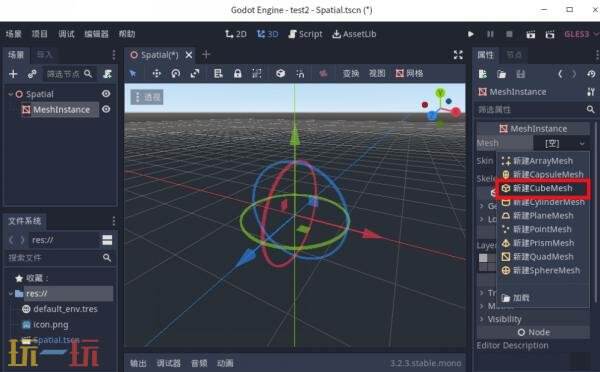Switch to the Script workspace
The width and height of the screenshot is (600, 372).
pos(305,34)
